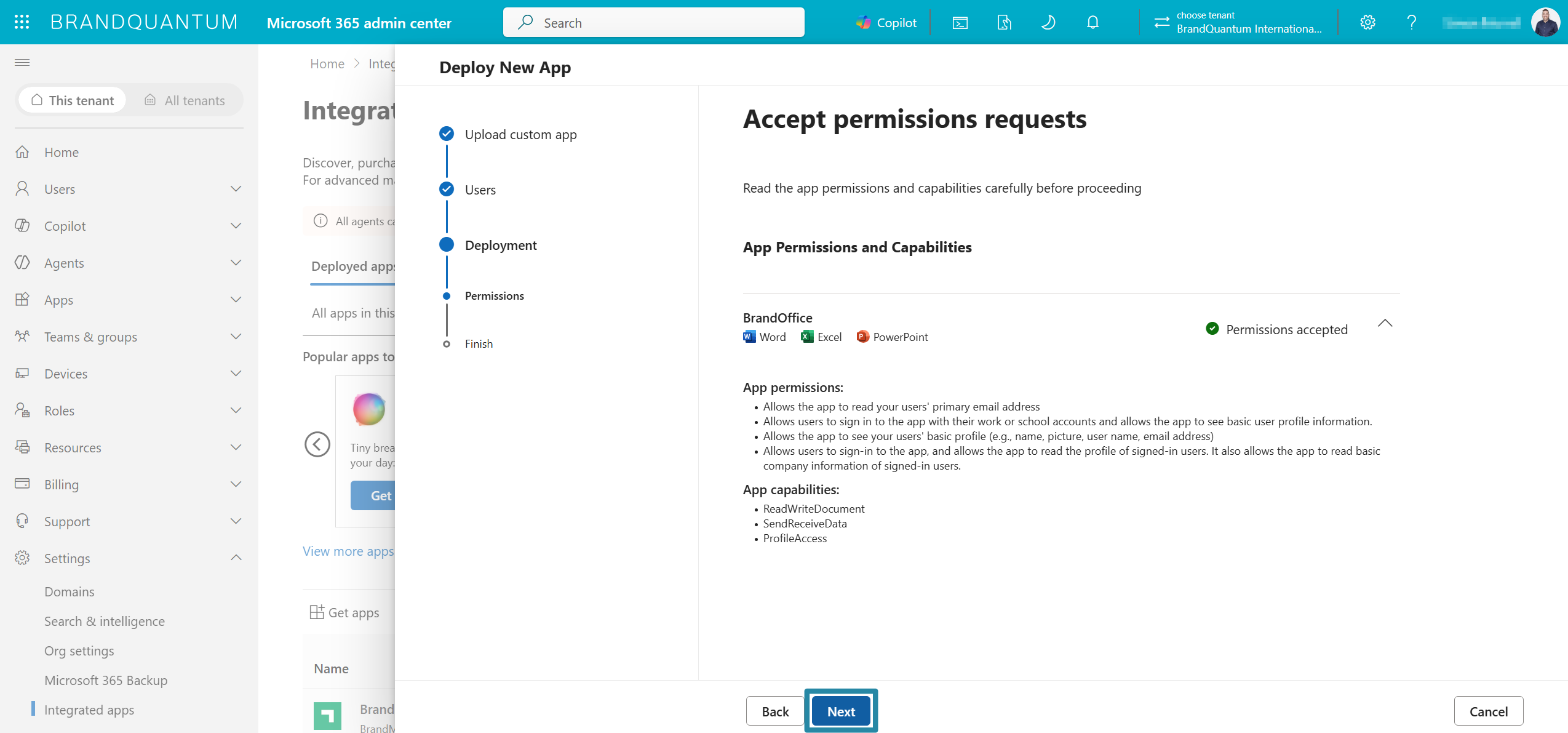The image size is (1568, 733).
Task: Expand the Users menu chevron
Action: point(236,189)
